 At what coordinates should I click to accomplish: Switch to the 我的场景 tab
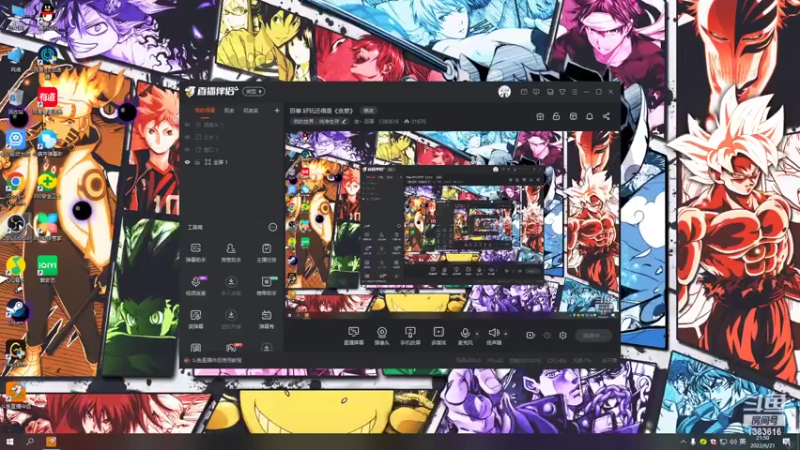205,111
